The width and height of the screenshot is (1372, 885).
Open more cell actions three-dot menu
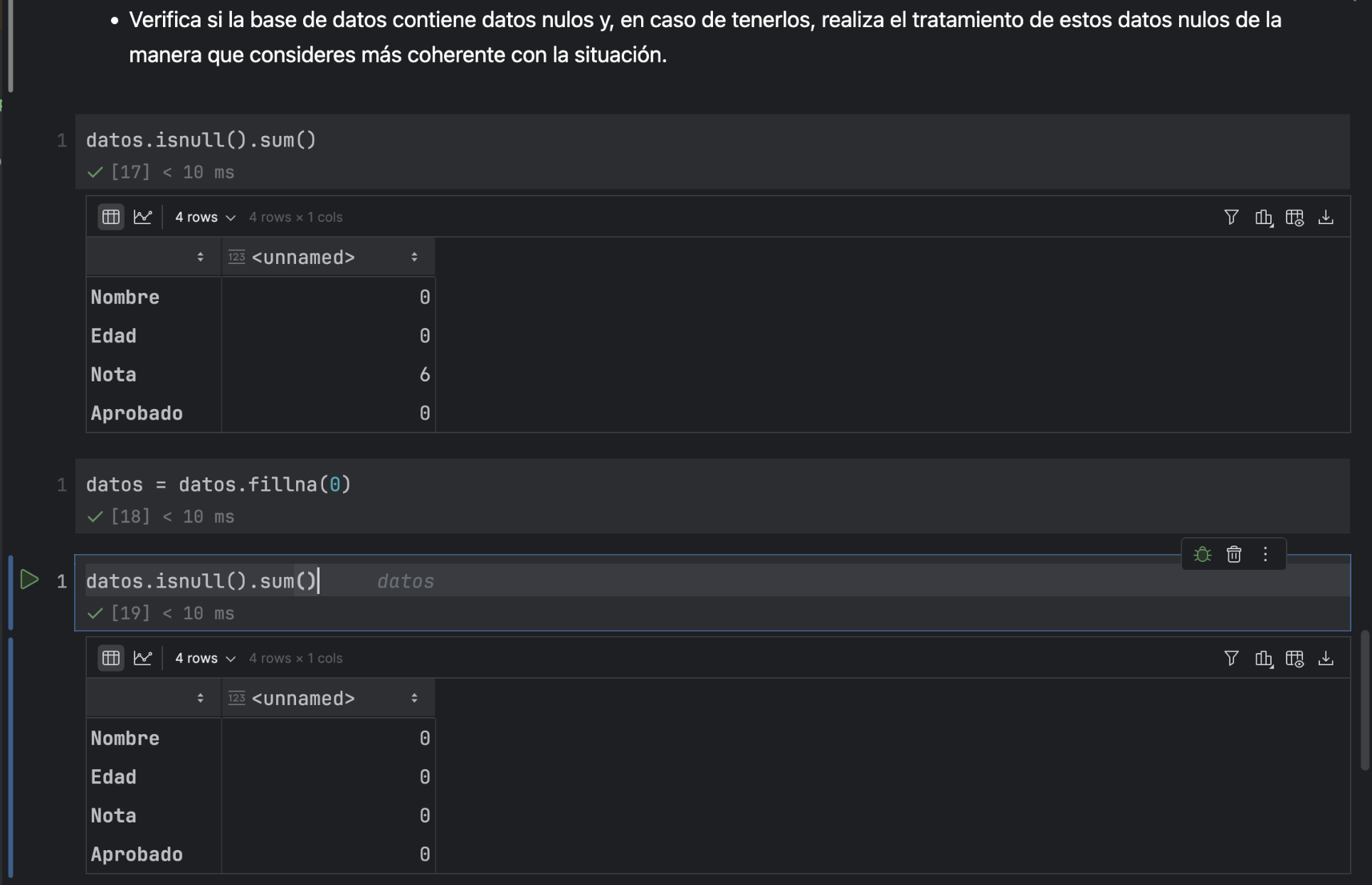[1265, 554]
